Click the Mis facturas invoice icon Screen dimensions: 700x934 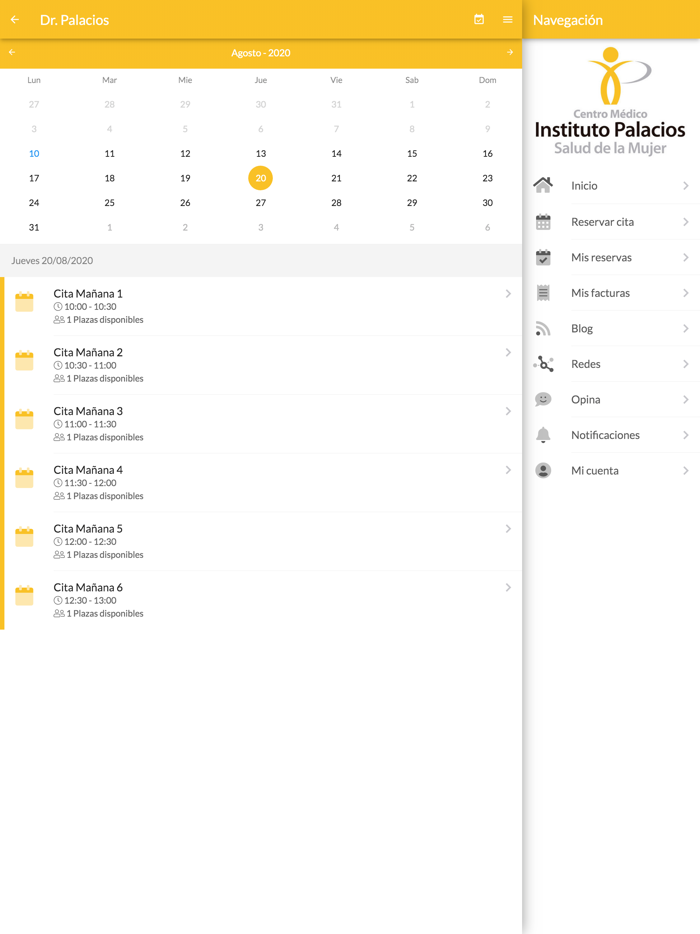[544, 292]
